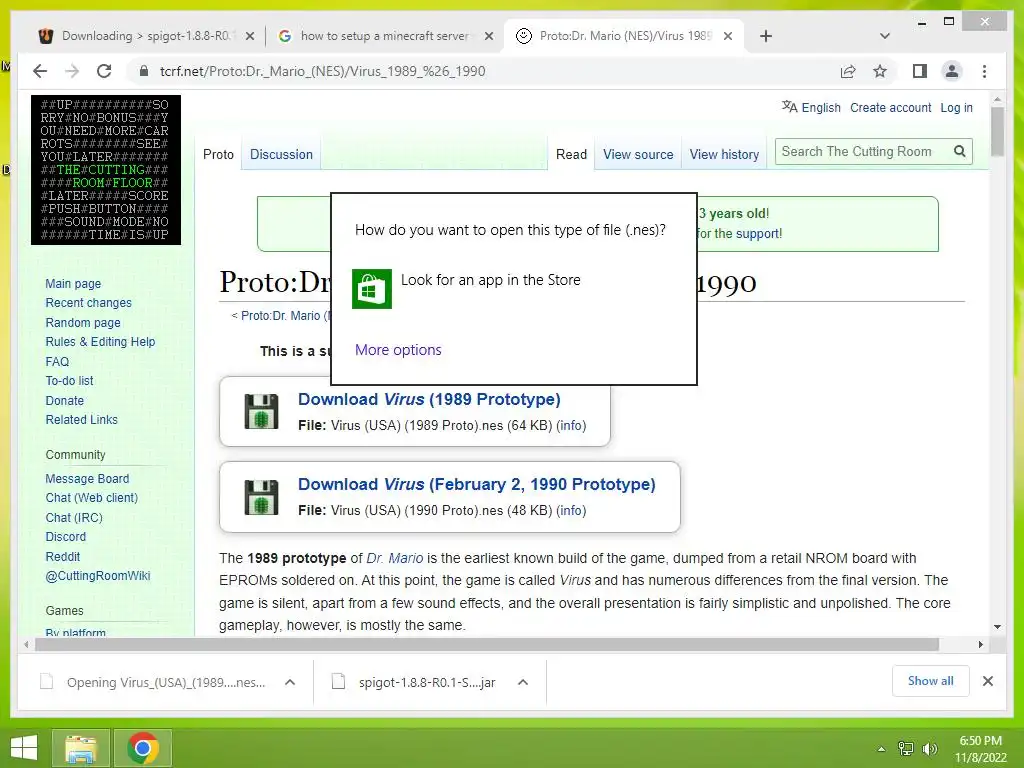Image resolution: width=1024 pixels, height=768 pixels.
Task: Share this page via share icon
Action: (848, 71)
